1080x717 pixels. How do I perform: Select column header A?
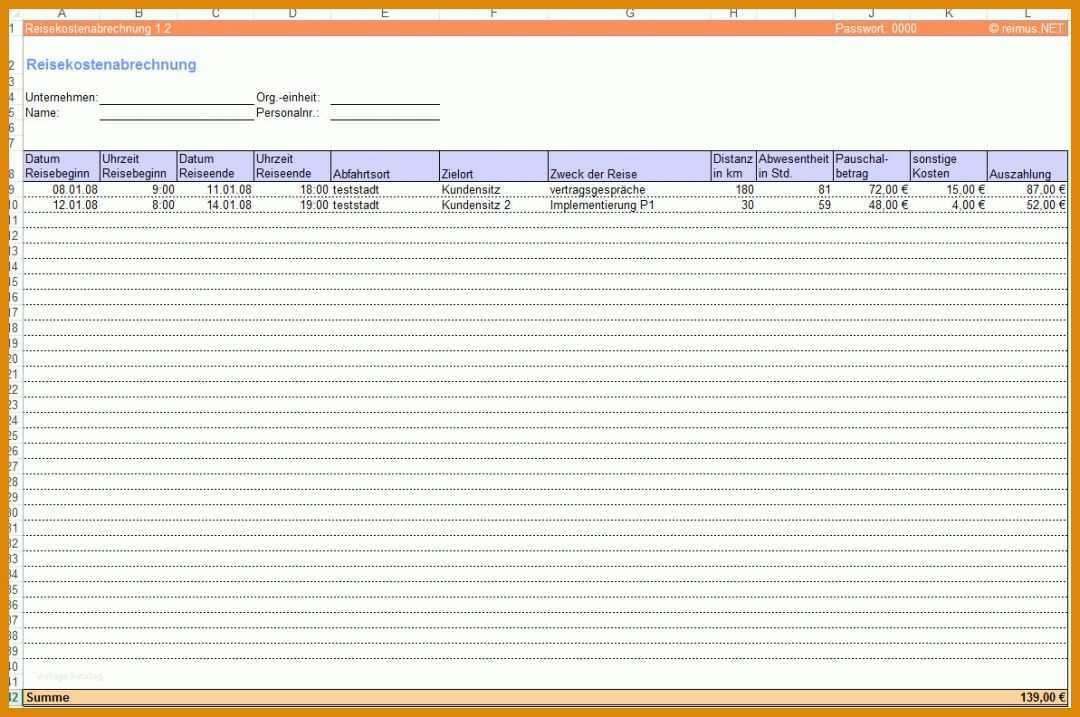coord(61,13)
